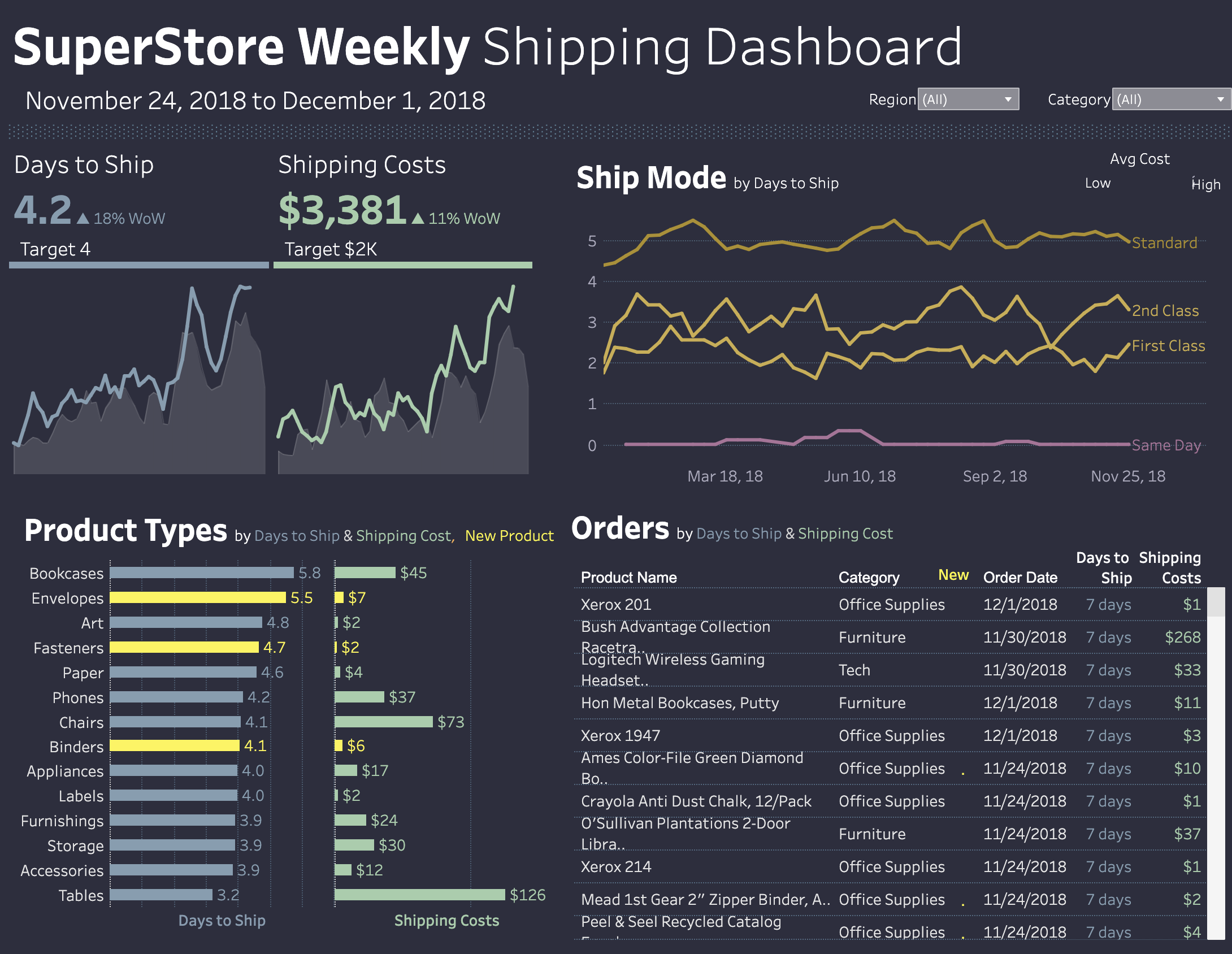Select the Bookcases days-to-ship bar
This screenshot has height=954, width=1232.
[202, 573]
